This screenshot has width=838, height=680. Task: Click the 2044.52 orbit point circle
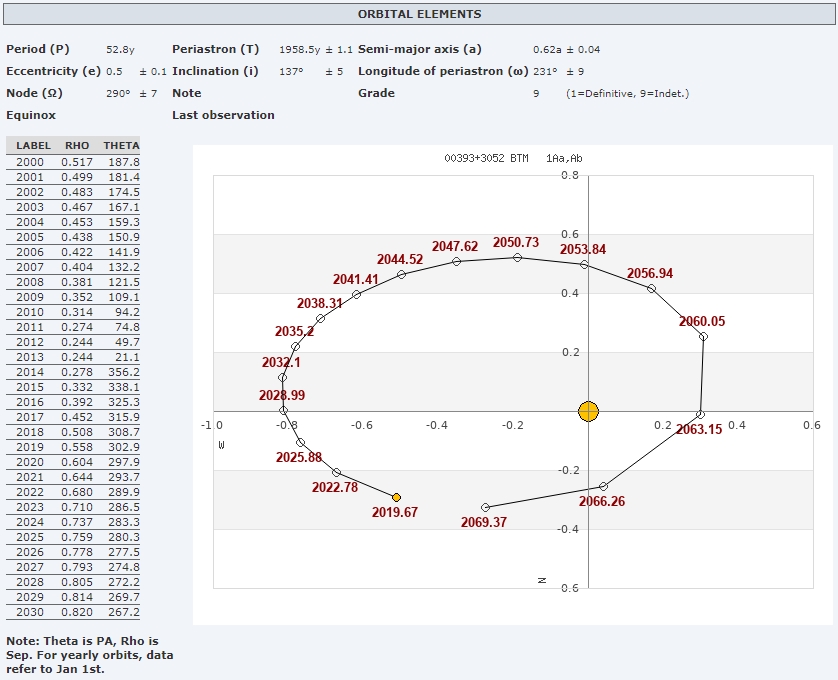click(401, 274)
